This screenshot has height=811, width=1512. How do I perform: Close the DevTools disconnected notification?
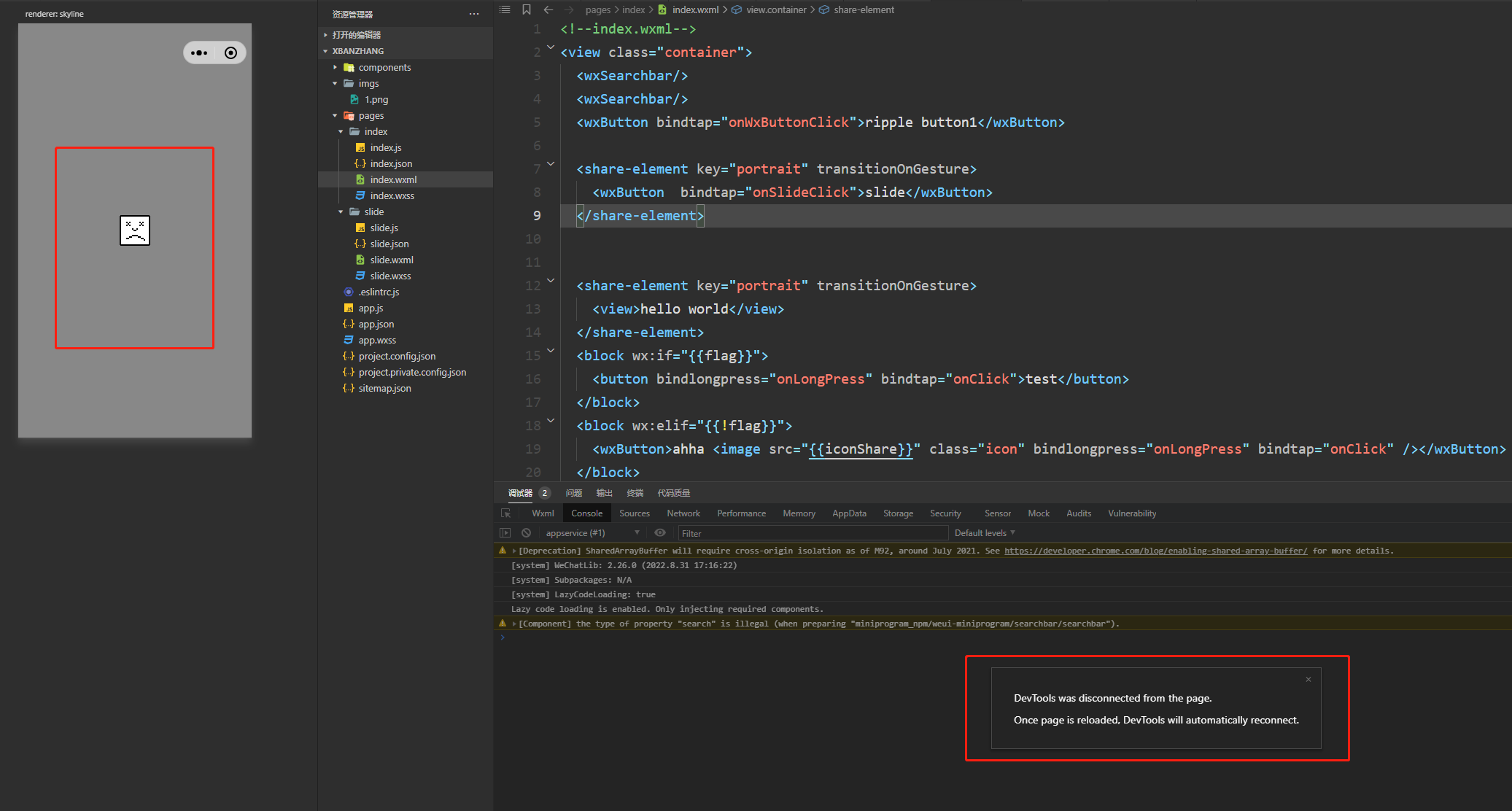pos(1309,679)
